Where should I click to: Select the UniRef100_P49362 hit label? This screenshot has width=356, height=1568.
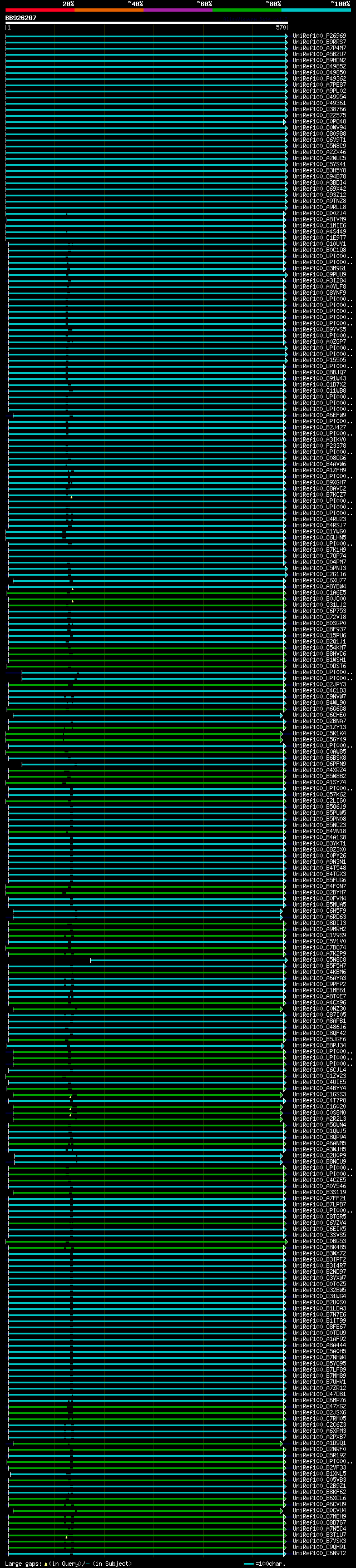pyautogui.click(x=319, y=78)
